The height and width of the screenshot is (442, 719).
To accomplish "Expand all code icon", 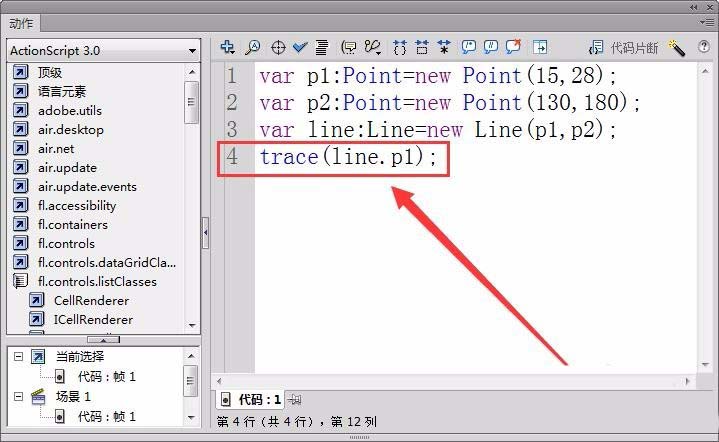I will pos(443,47).
